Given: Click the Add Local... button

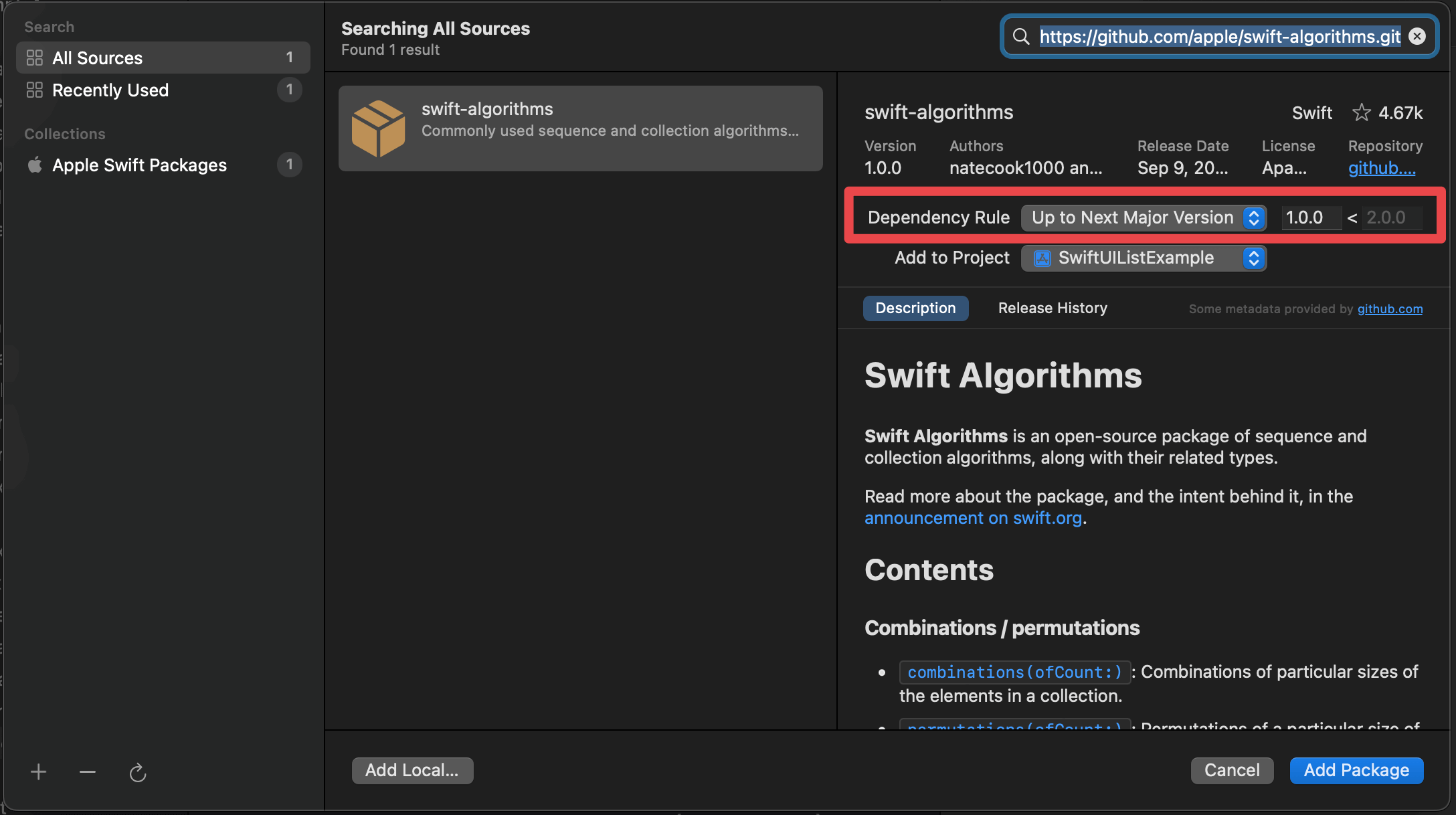Looking at the screenshot, I should 412,770.
